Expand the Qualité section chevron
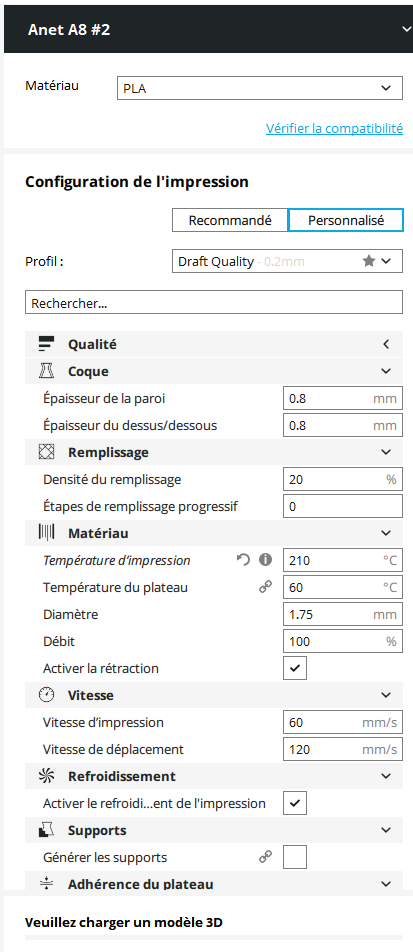Image resolution: width=413 pixels, height=952 pixels. click(x=386, y=344)
